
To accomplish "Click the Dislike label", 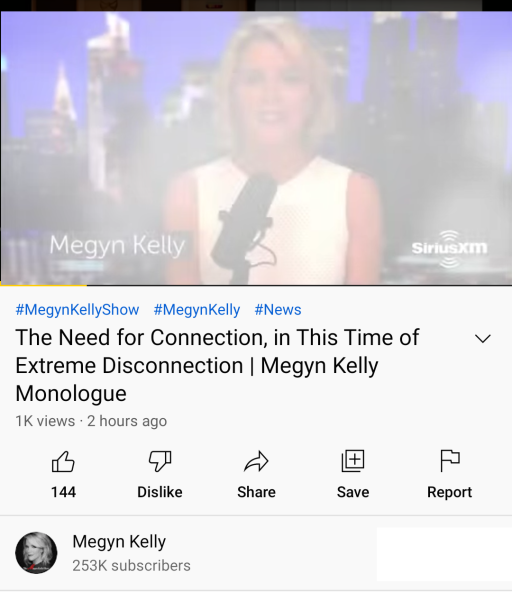I will [160, 492].
